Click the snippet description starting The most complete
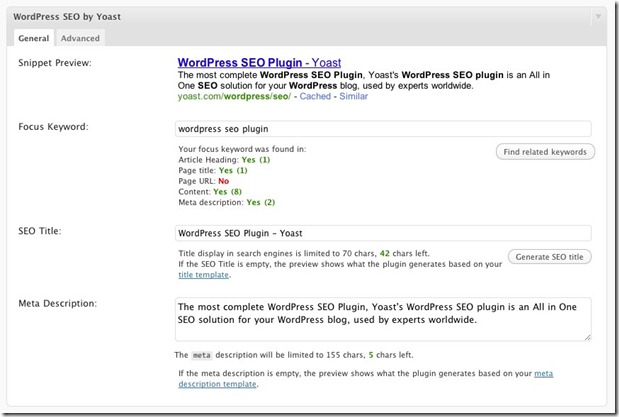 pos(364,80)
